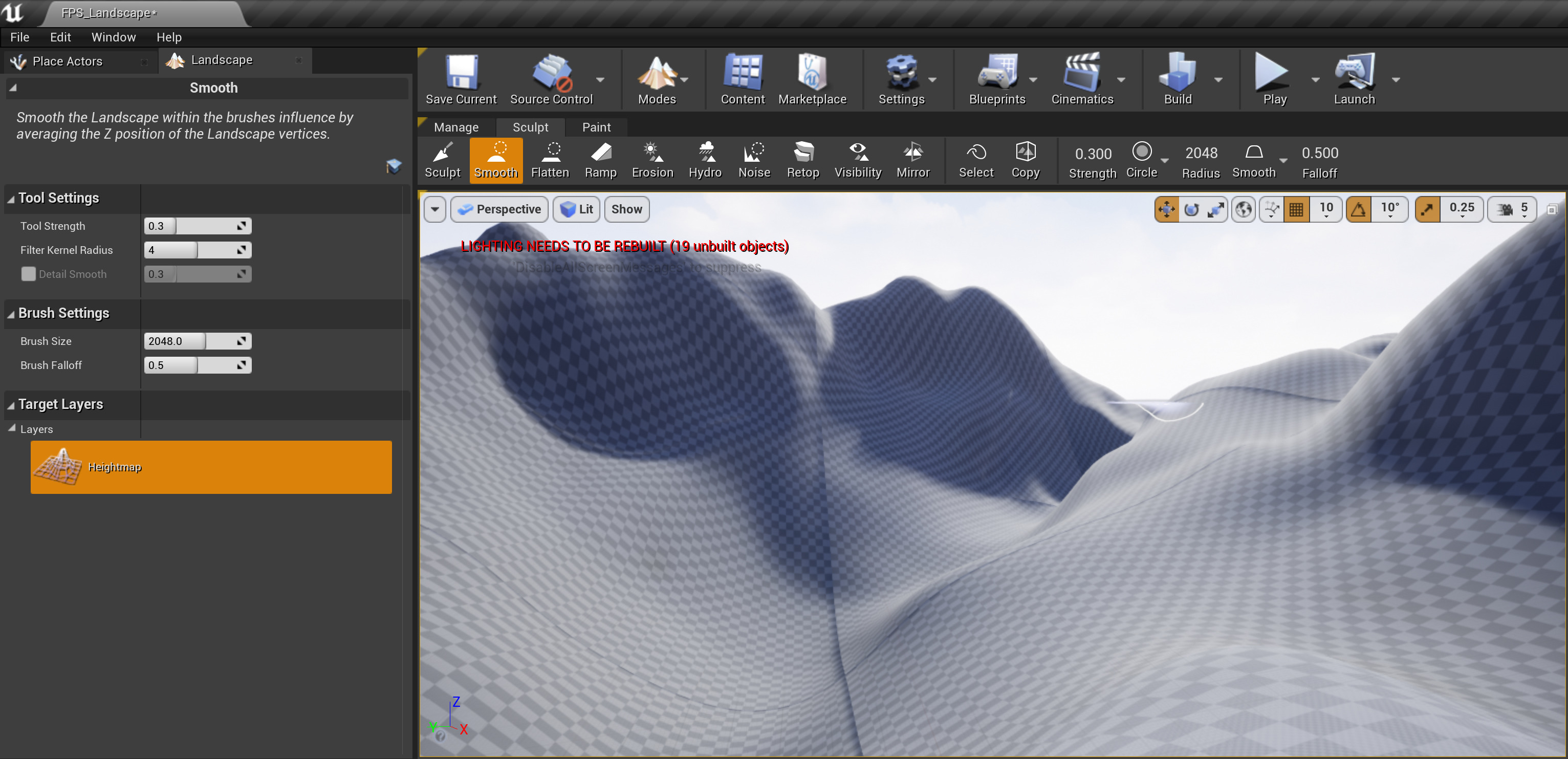Select the Sculpt tool in the landscape toolbar
Viewport: 1568px width, 759px height.
pos(443,160)
